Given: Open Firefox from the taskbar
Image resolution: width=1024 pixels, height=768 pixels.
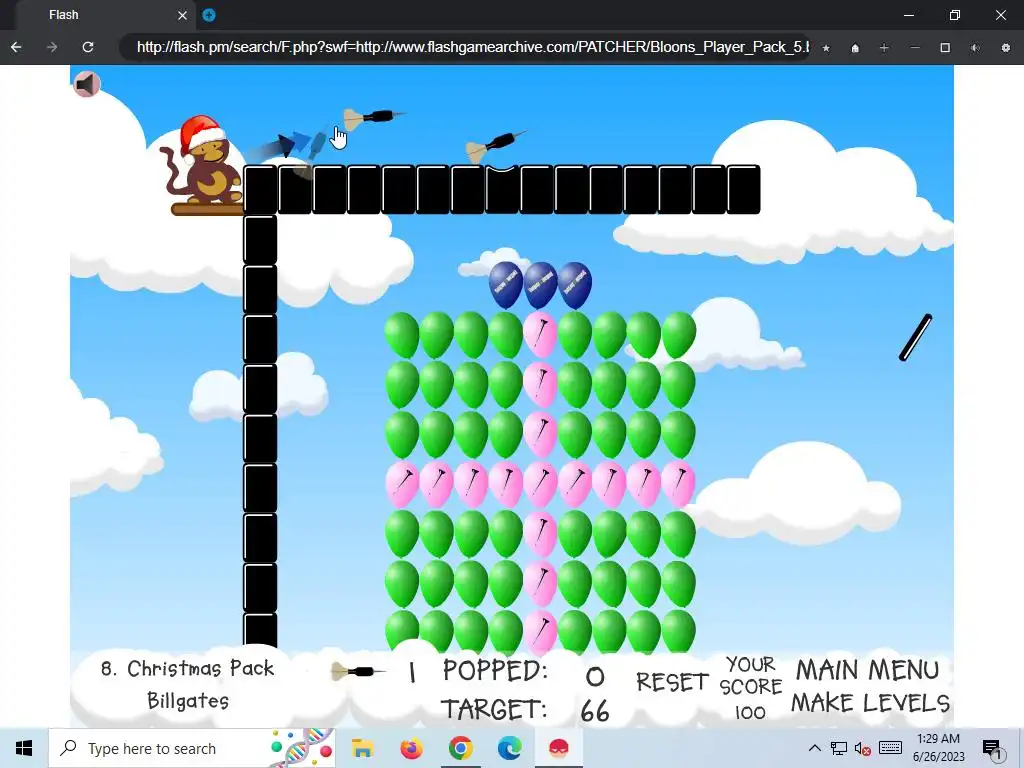Looking at the screenshot, I should point(411,748).
